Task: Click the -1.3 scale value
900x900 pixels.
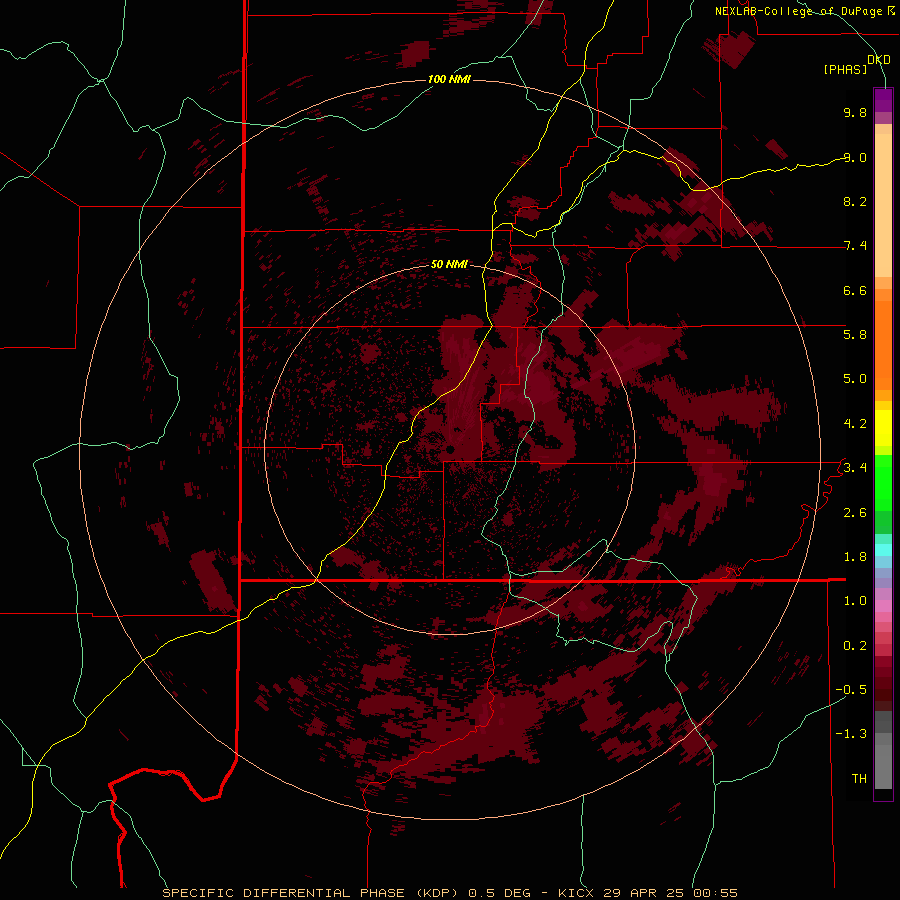Action: point(851,734)
